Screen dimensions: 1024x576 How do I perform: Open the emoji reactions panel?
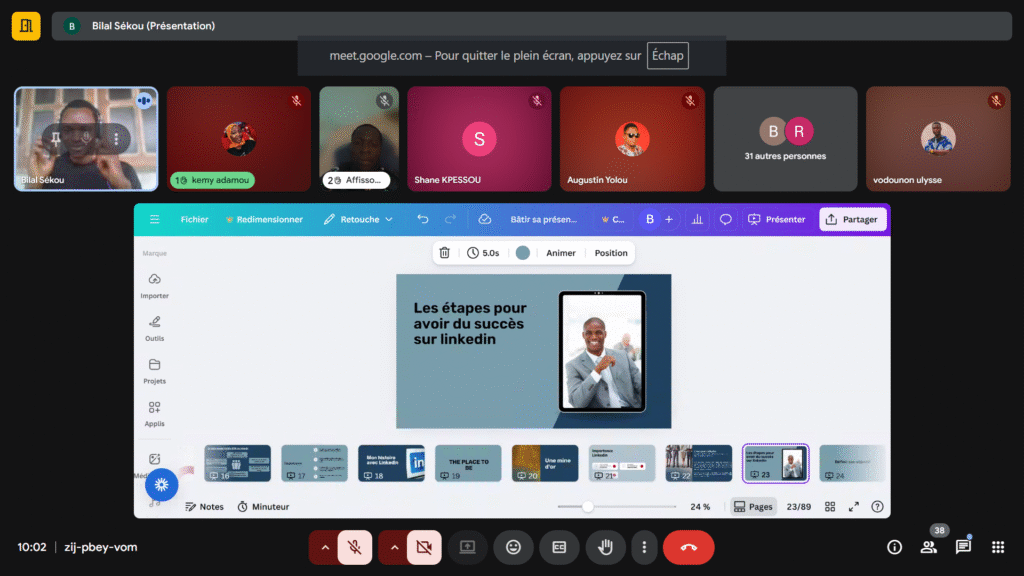(513, 547)
